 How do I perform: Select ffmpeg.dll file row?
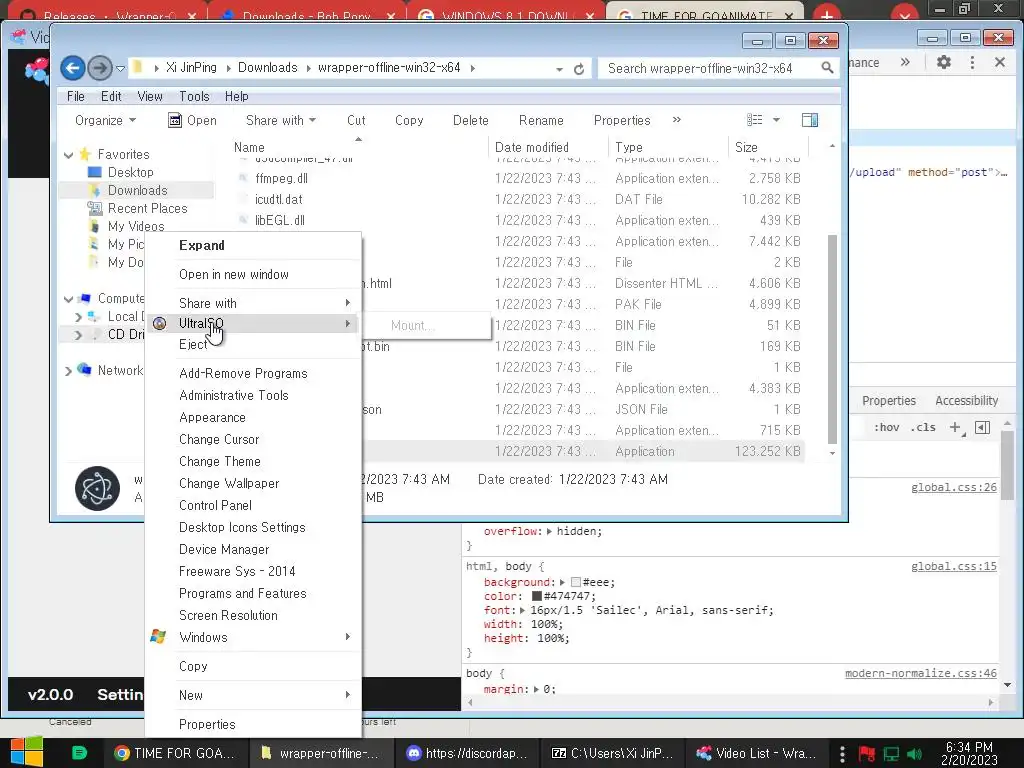(x=519, y=178)
